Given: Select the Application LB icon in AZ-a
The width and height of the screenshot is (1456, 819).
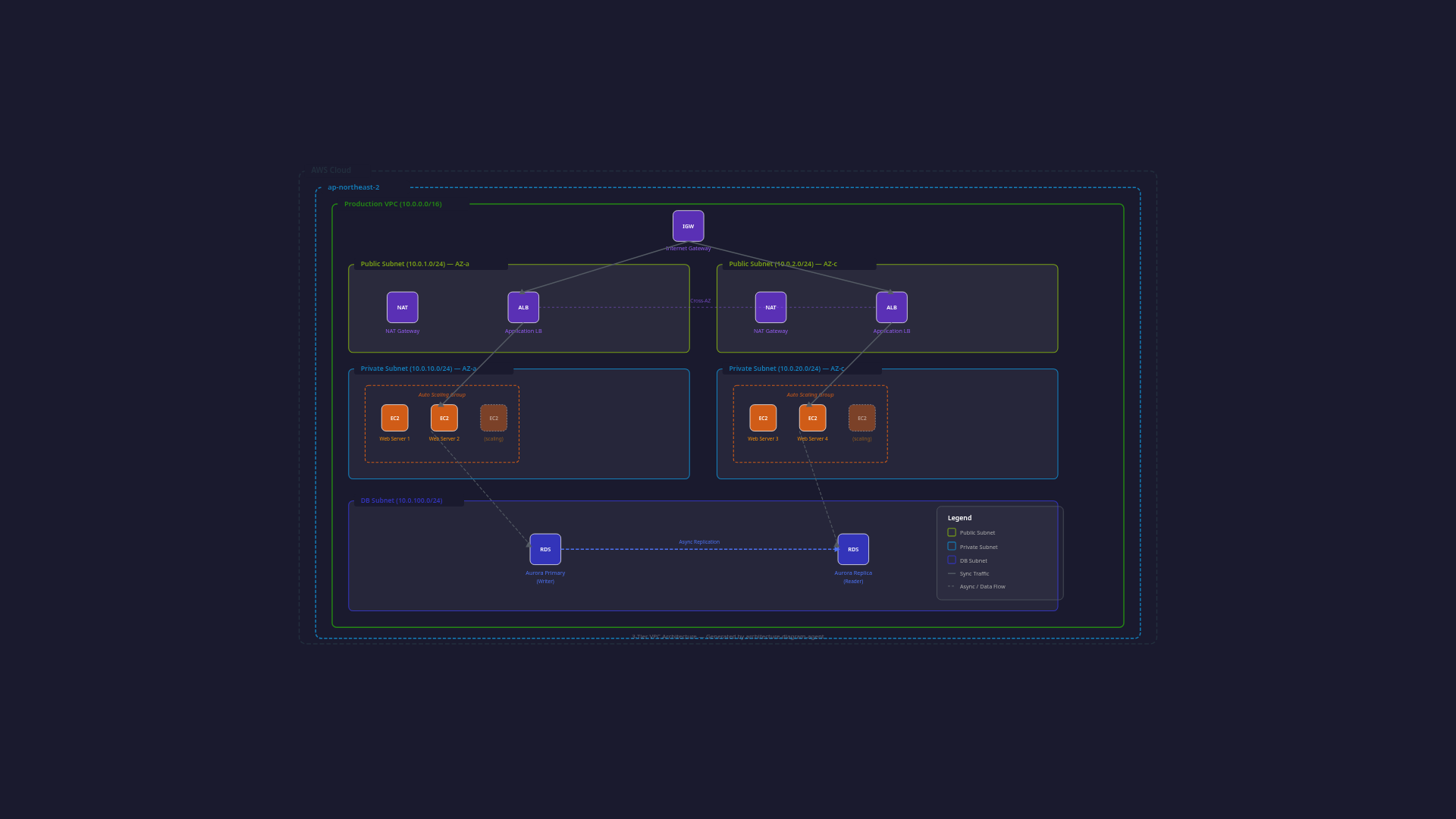Looking at the screenshot, I should 522,307.
